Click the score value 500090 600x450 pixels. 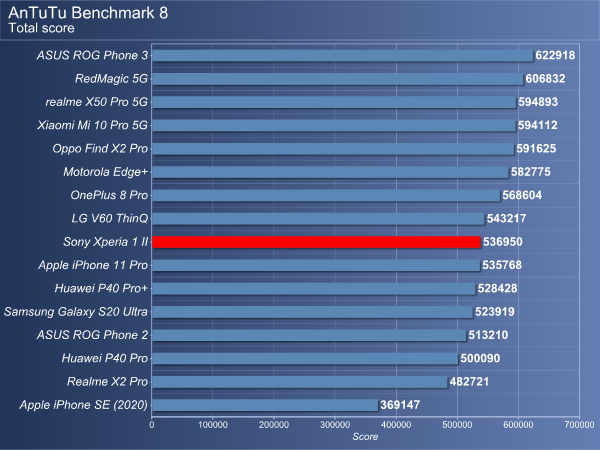[x=480, y=359]
